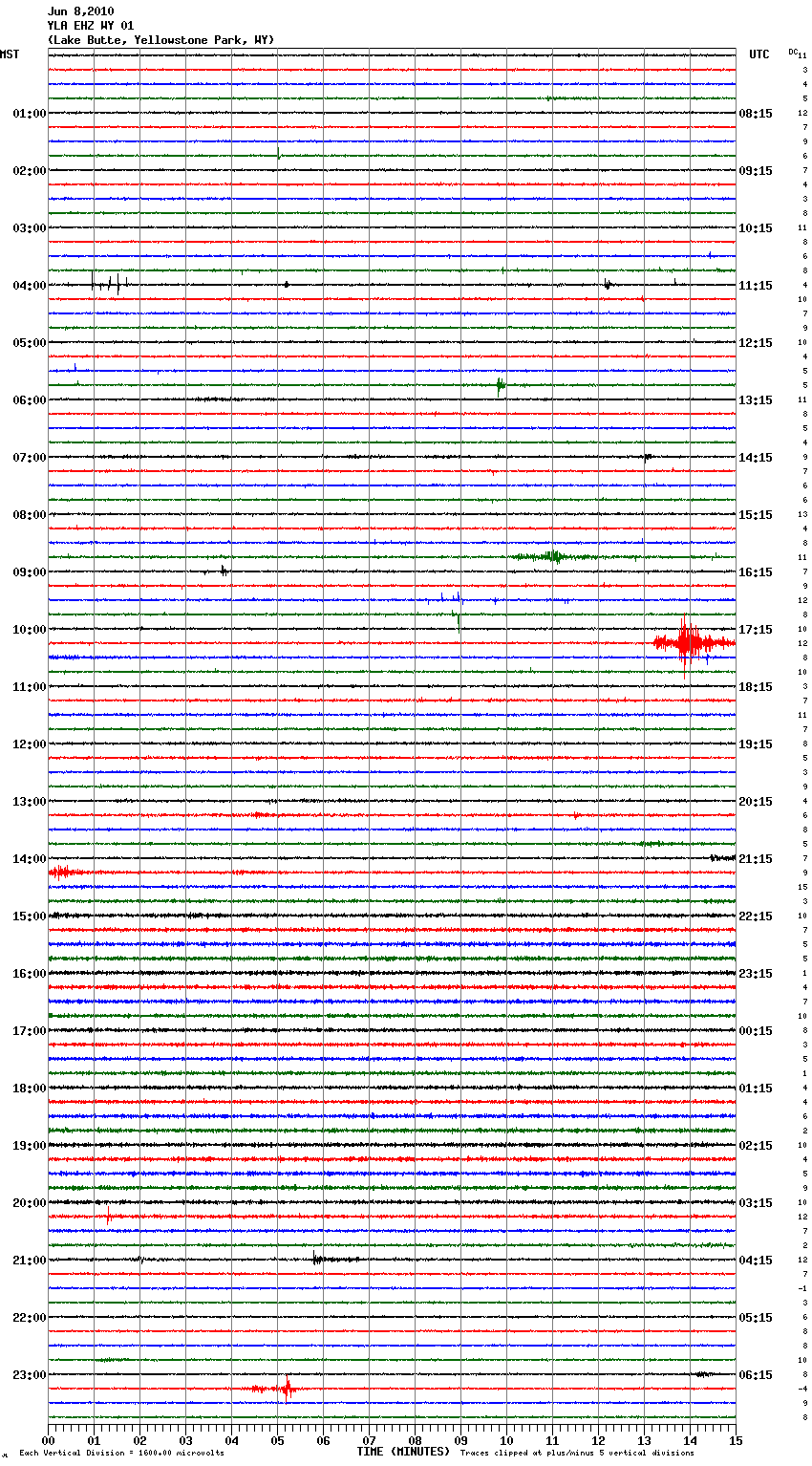Click the green seismic burst in the 08:45 trace
The width and height of the screenshot is (812, 1466).
[551, 556]
